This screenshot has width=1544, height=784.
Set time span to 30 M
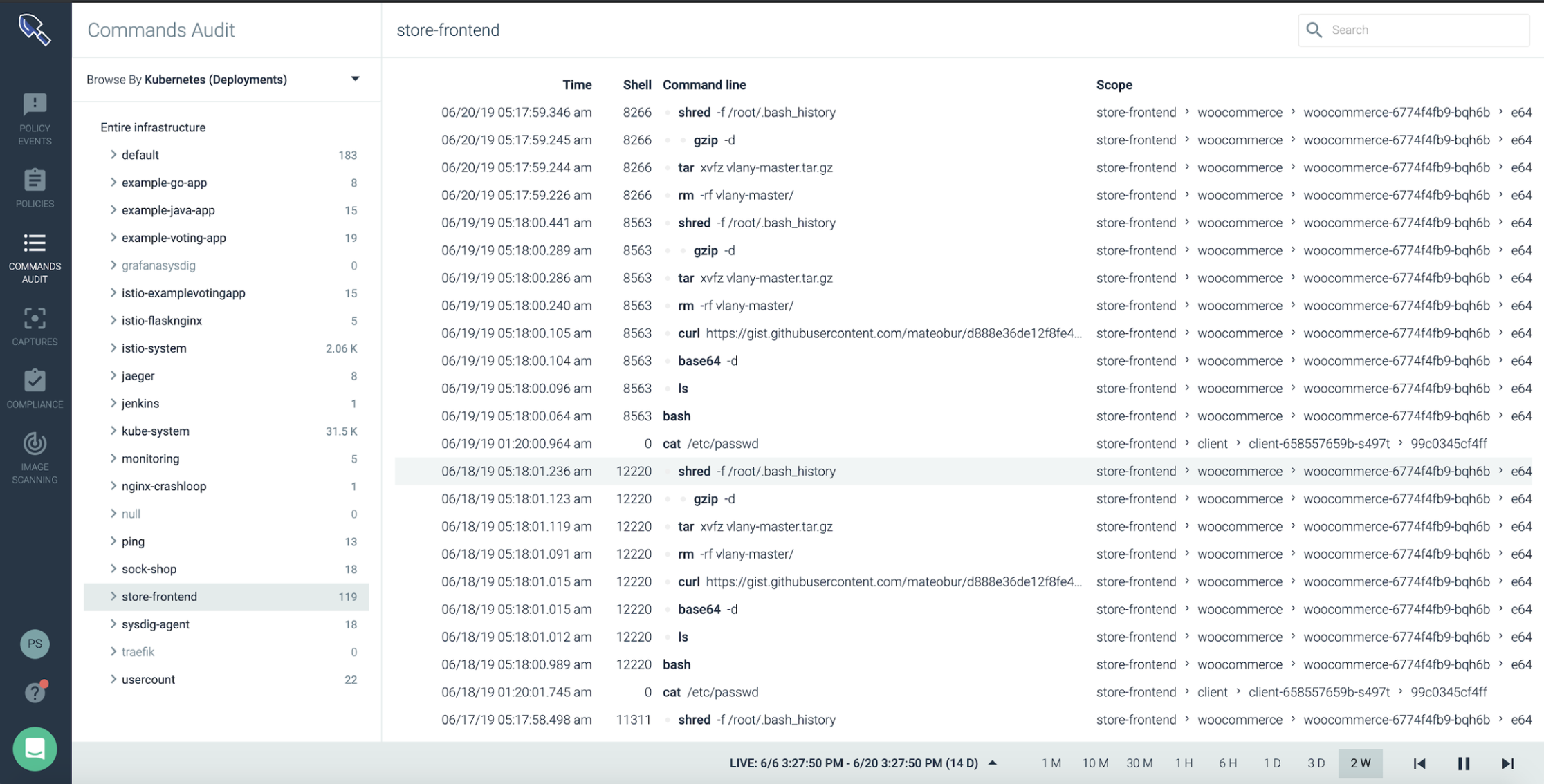(1139, 763)
